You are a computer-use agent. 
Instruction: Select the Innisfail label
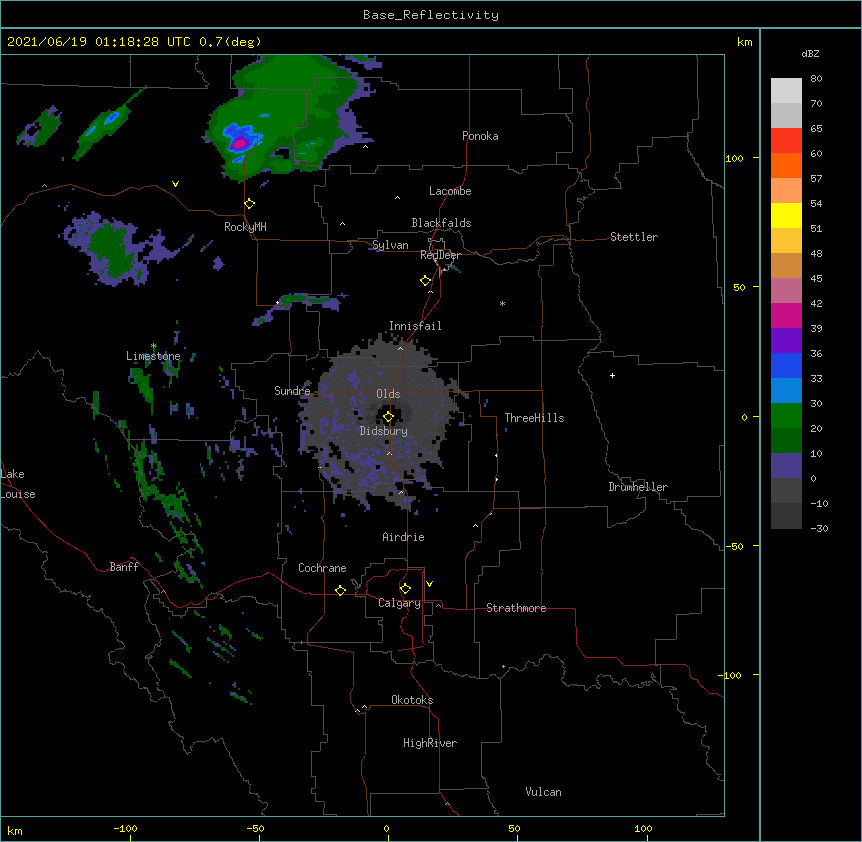(415, 326)
